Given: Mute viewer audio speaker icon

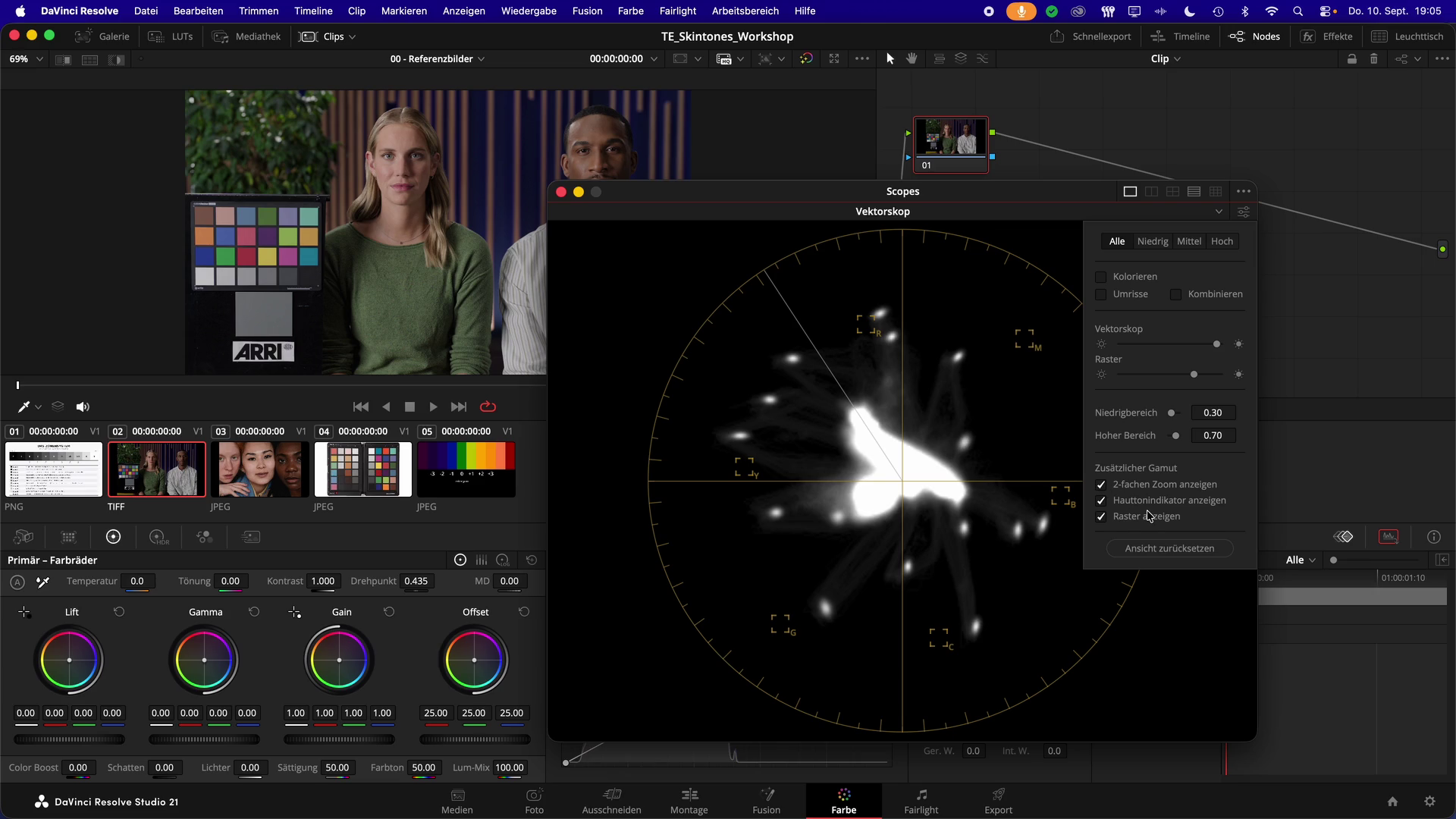Looking at the screenshot, I should pyautogui.click(x=83, y=407).
